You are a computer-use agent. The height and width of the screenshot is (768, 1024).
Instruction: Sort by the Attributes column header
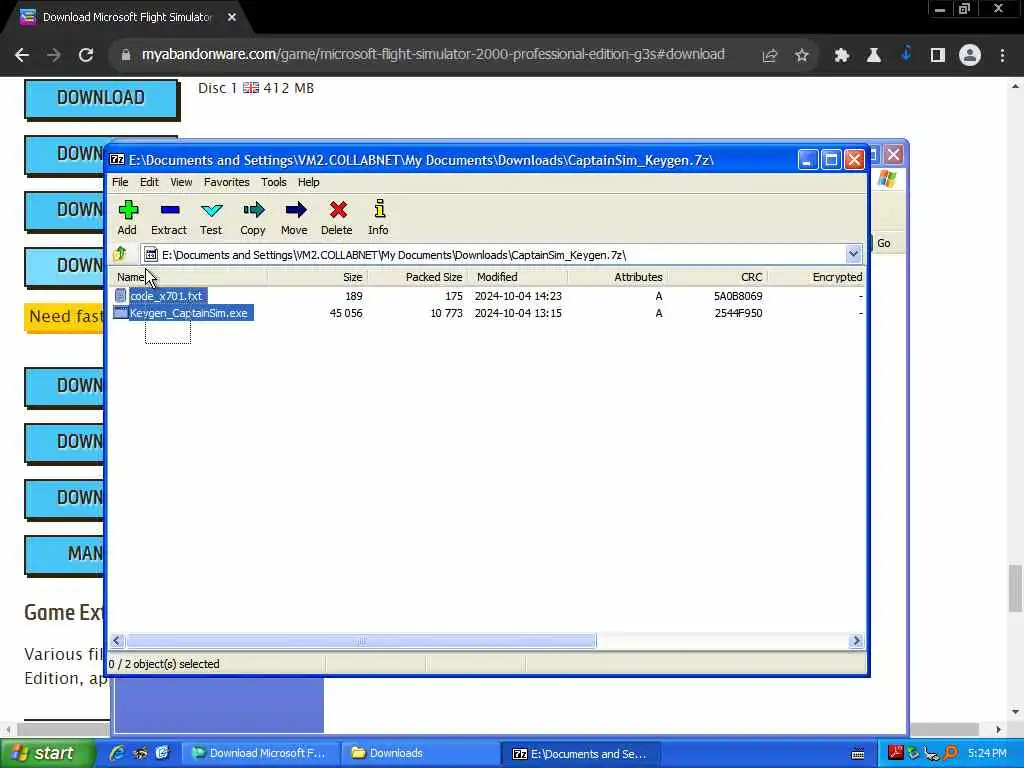pyautogui.click(x=617, y=277)
